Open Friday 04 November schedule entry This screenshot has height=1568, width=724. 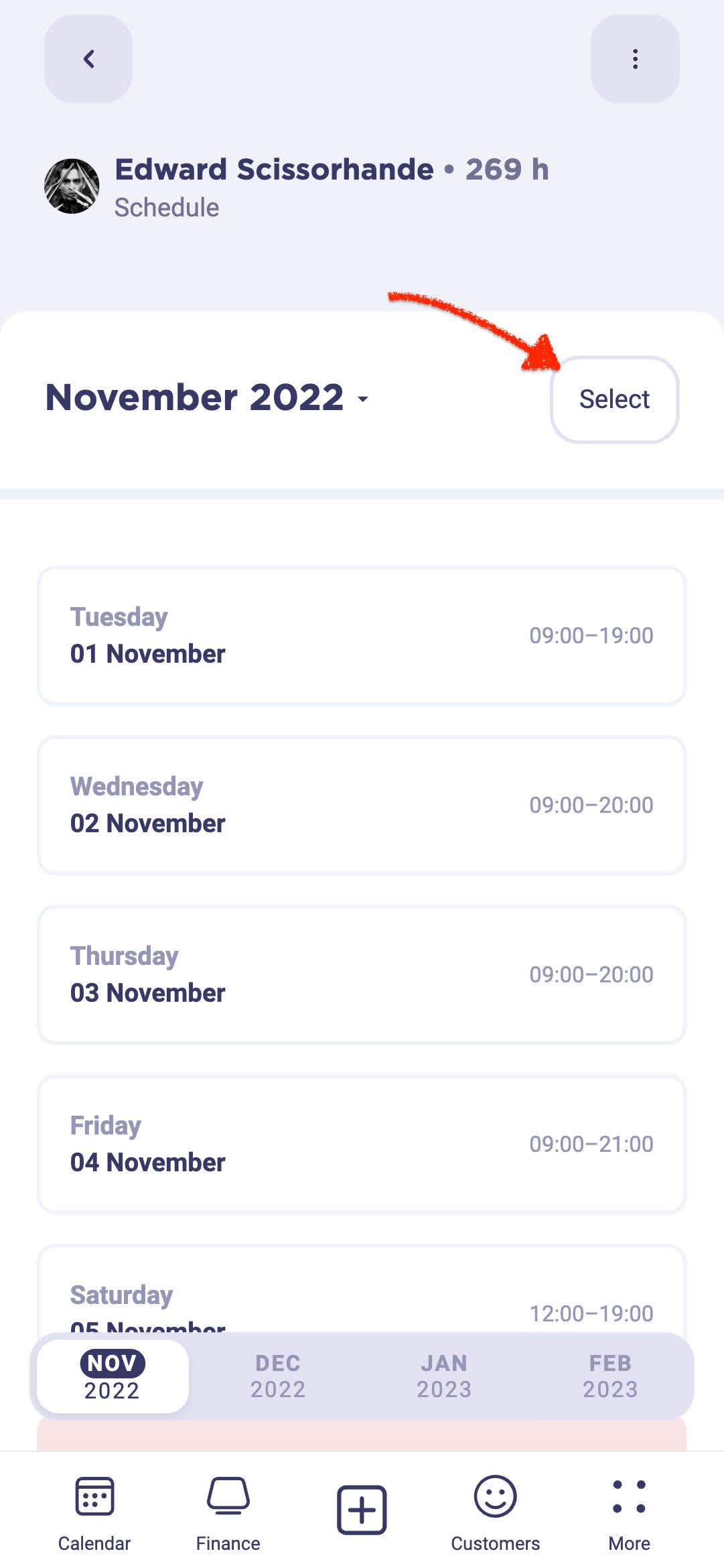[x=362, y=1144]
